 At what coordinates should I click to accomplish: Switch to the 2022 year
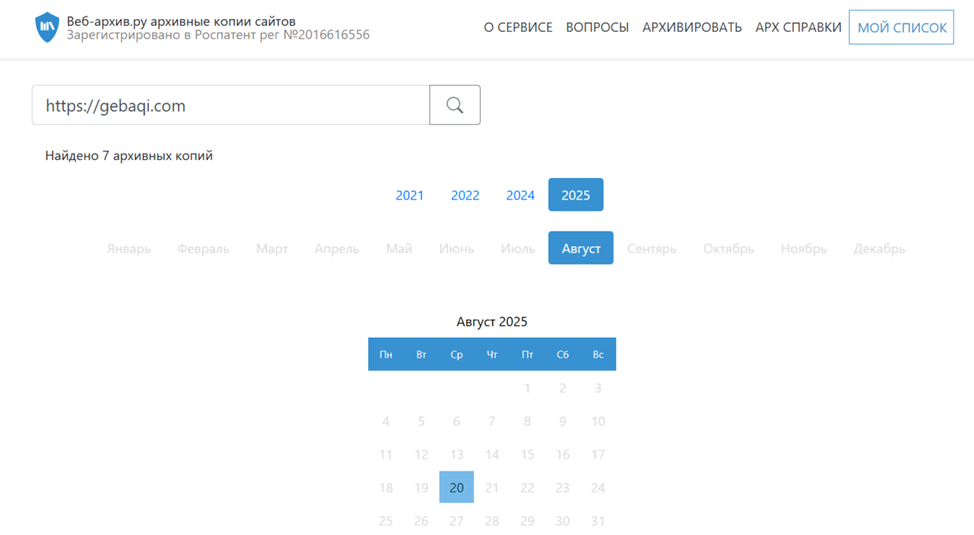465,195
